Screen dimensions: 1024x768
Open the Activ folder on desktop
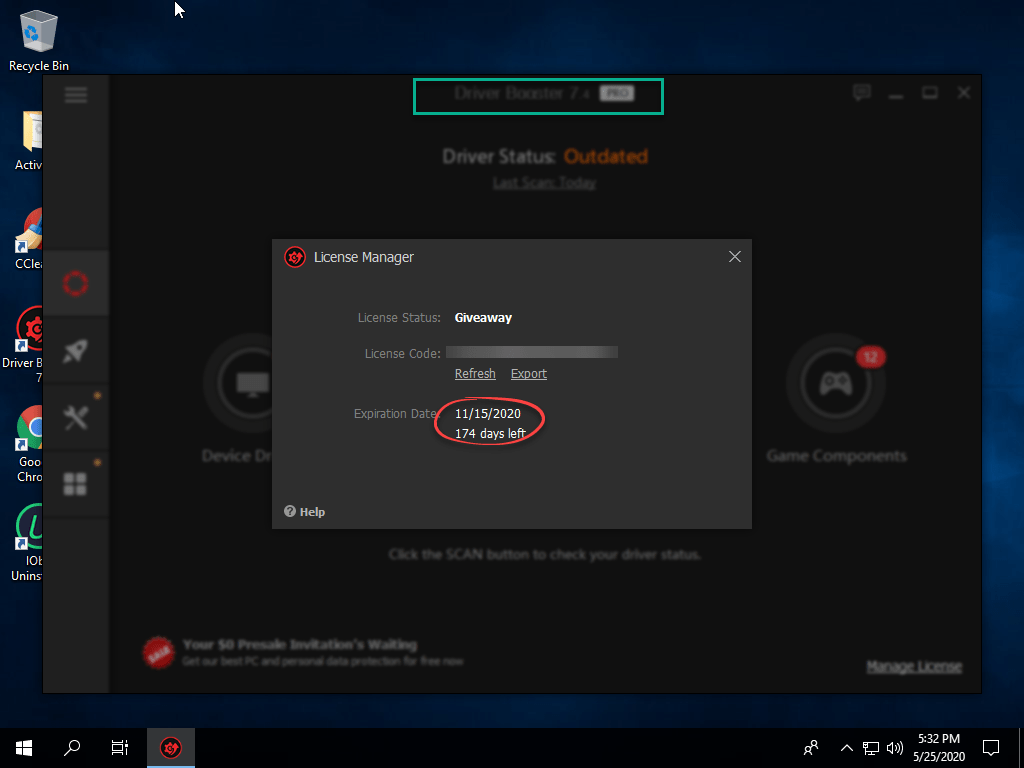(x=29, y=140)
